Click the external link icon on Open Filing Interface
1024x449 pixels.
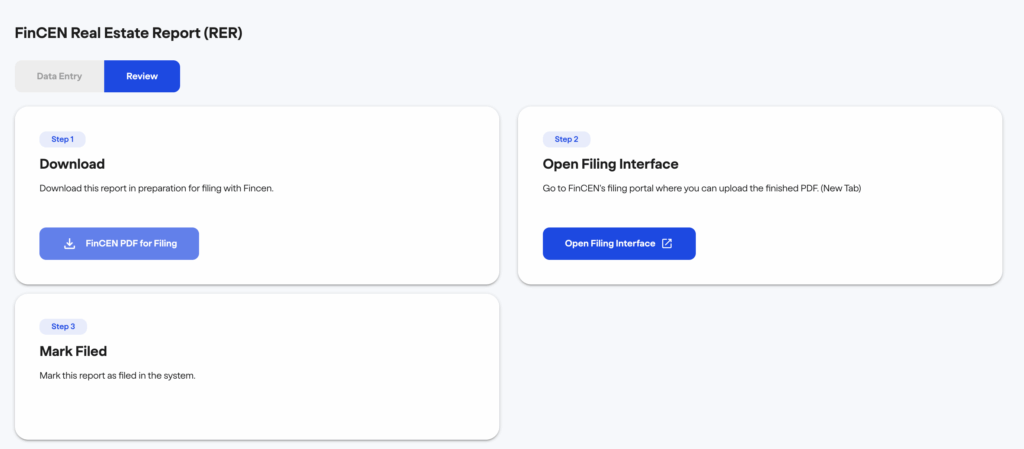pos(667,243)
